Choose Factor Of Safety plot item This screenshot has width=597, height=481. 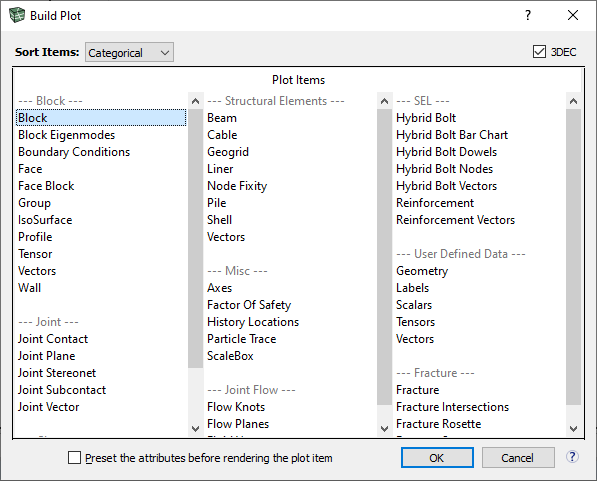[x=249, y=305]
